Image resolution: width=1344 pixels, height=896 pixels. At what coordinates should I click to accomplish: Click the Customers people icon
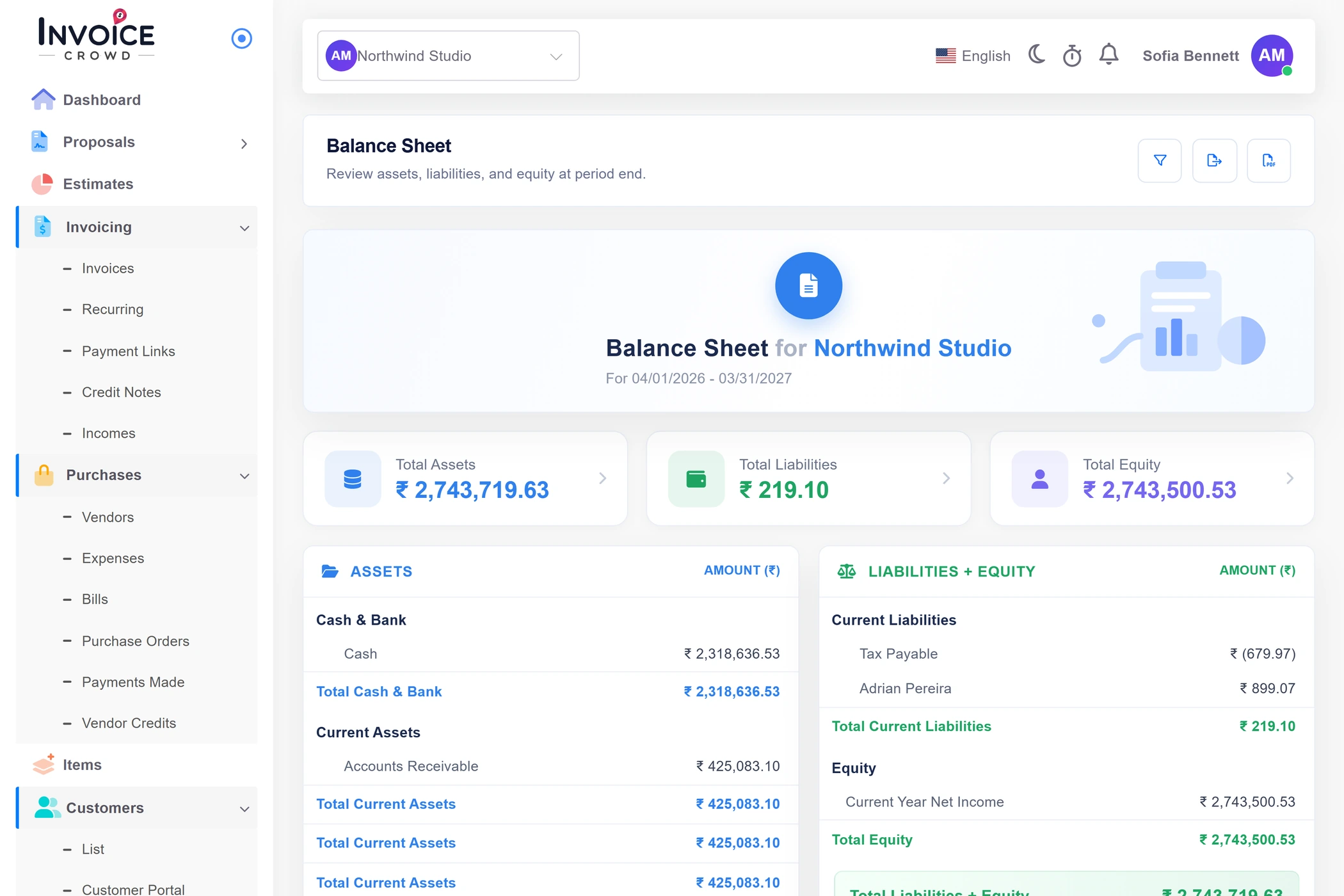pos(47,808)
